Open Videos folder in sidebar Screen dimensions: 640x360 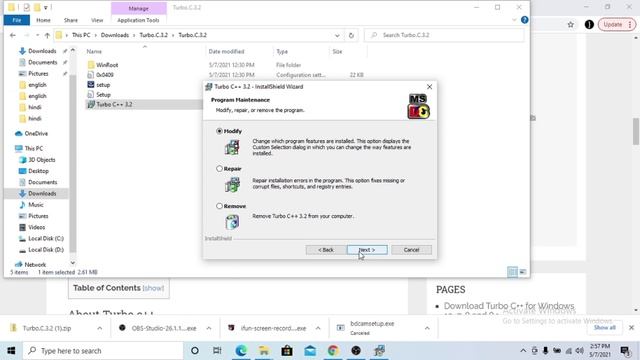[x=36, y=227]
